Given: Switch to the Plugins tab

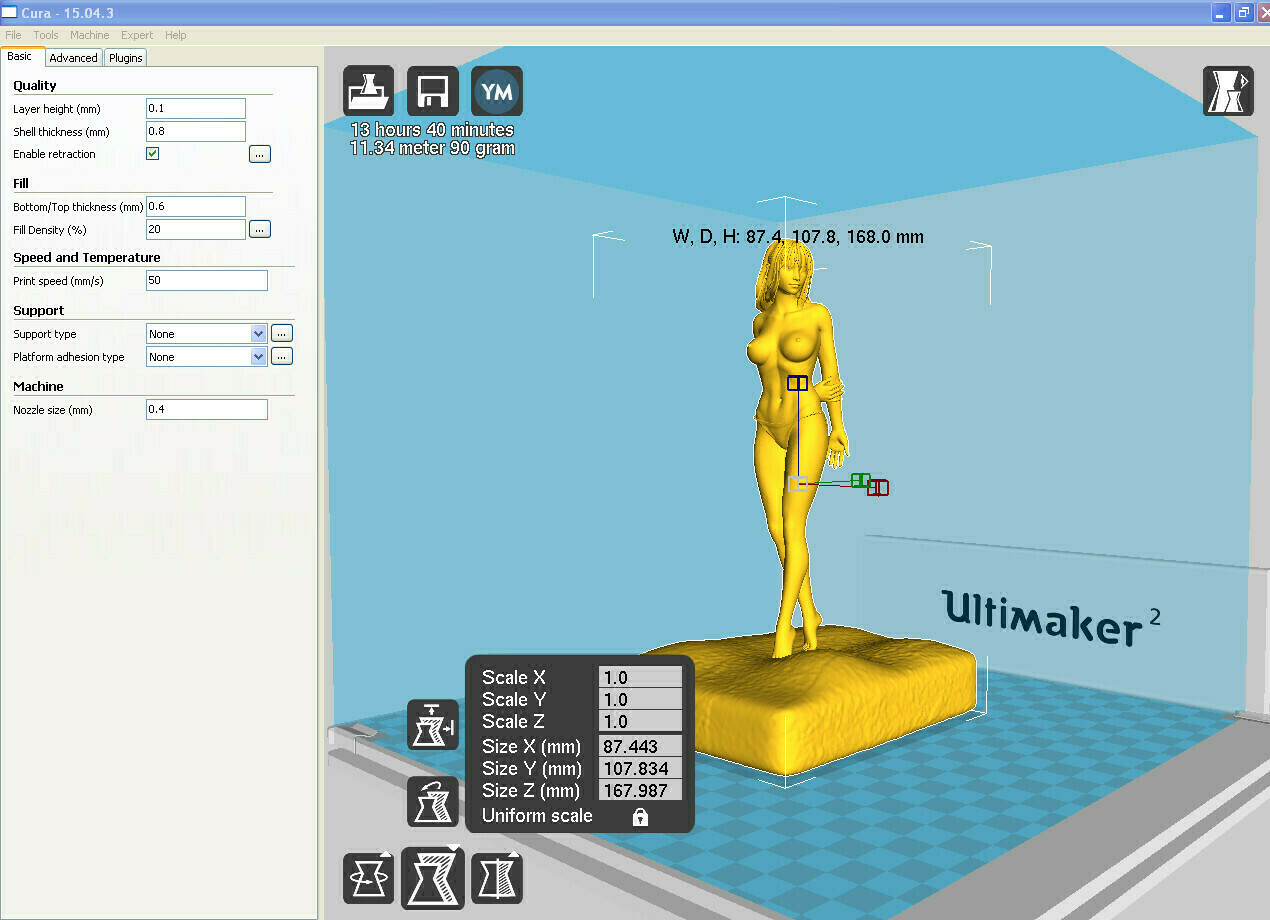Looking at the screenshot, I should (x=125, y=57).
